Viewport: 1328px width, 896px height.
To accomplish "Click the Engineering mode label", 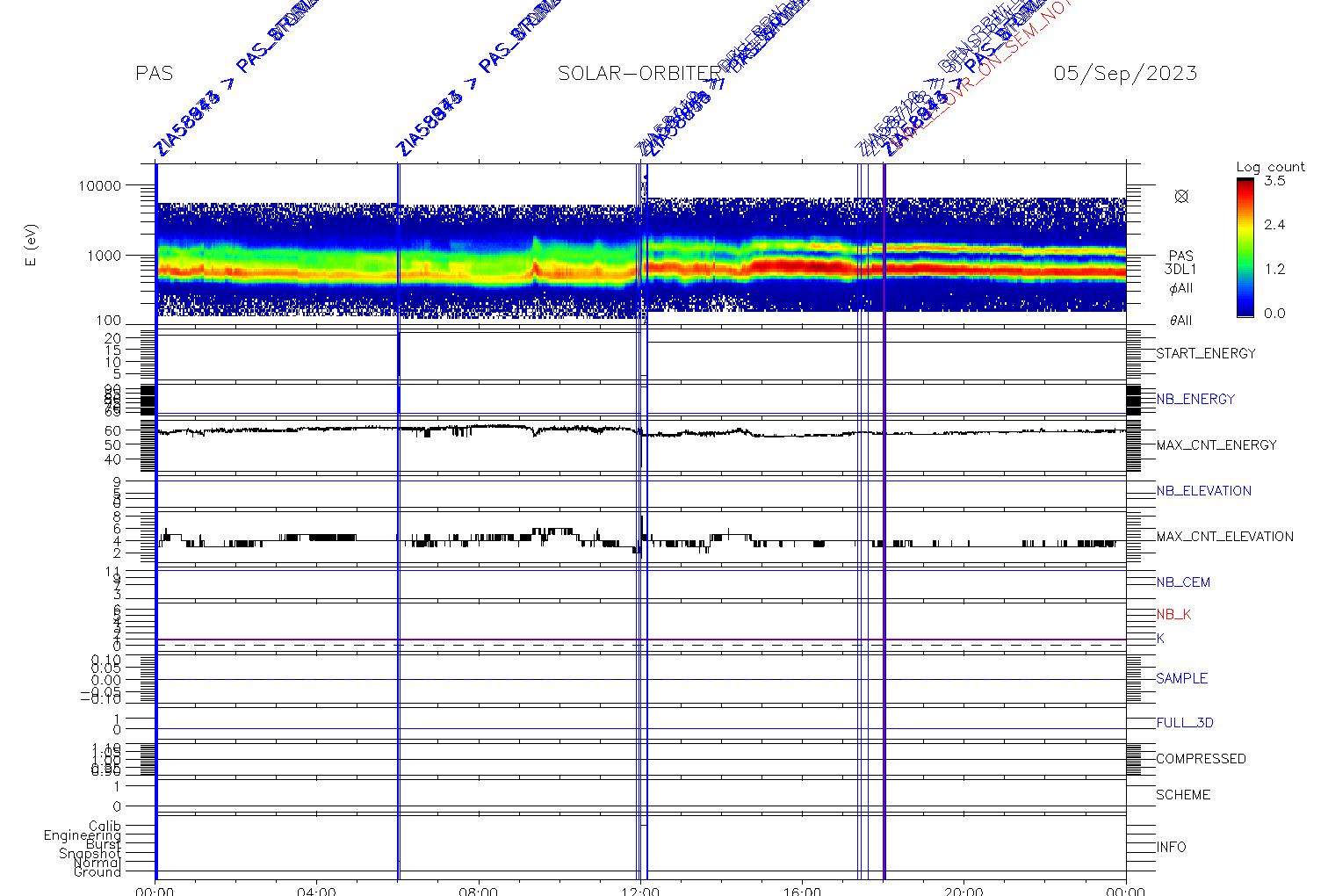I will [x=83, y=835].
